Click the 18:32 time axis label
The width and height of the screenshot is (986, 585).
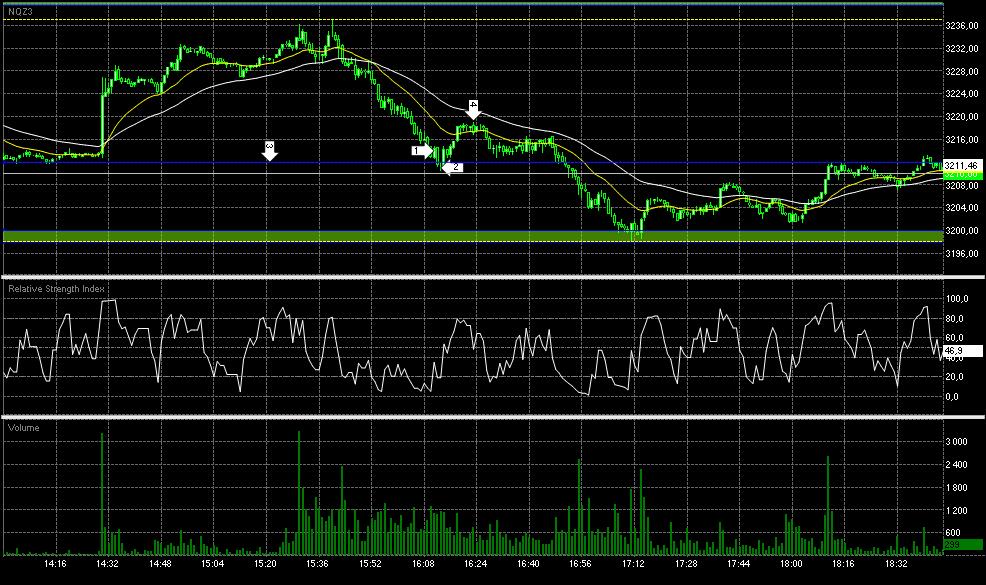click(896, 564)
